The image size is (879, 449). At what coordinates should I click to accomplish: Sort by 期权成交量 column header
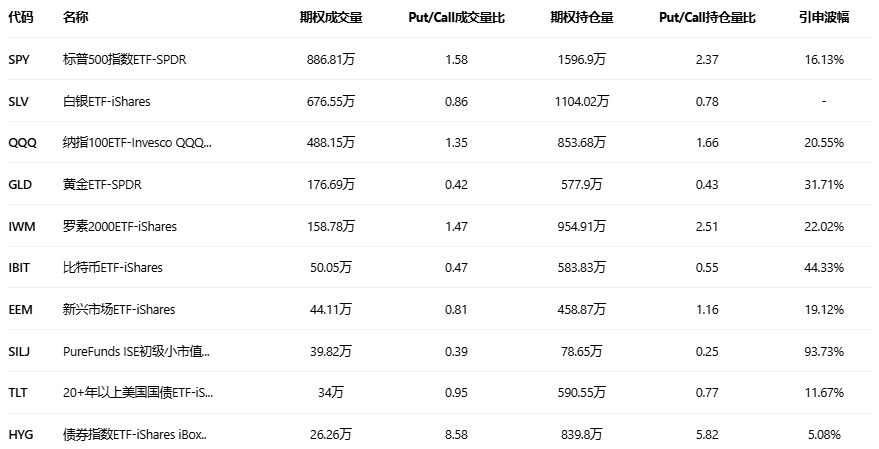pyautogui.click(x=330, y=18)
